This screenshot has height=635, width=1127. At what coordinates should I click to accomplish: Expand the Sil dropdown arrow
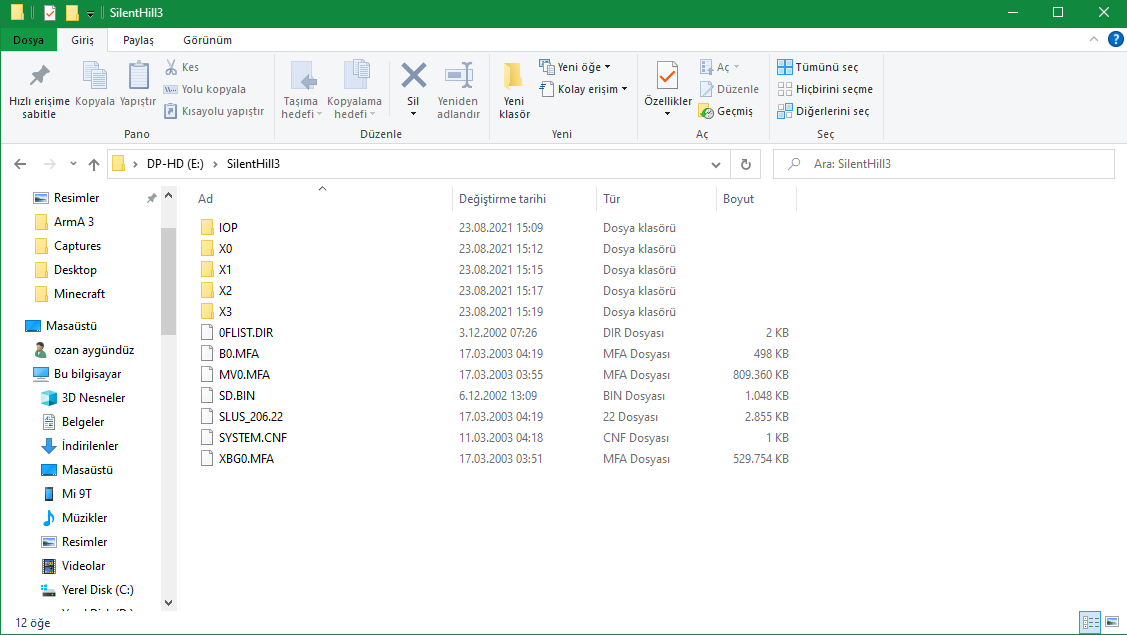(413, 114)
